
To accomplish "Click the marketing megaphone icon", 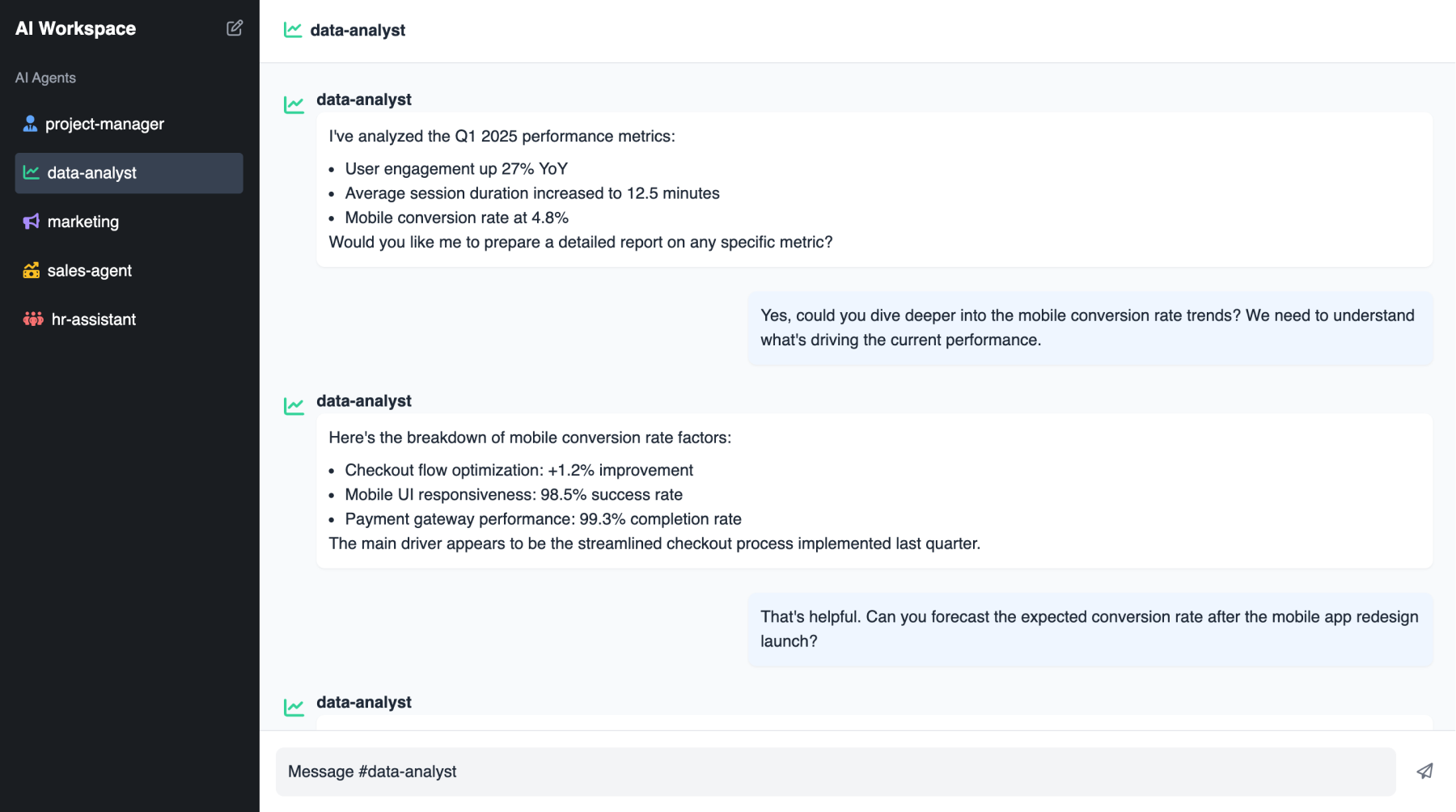I will tap(32, 222).
